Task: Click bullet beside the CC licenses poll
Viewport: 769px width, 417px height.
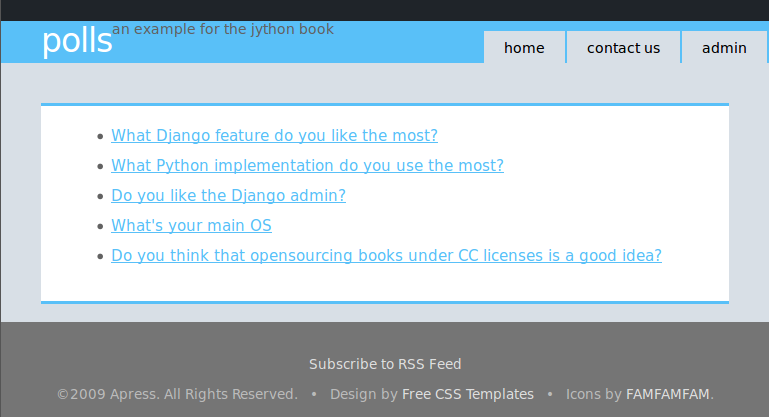Action: (x=98, y=257)
